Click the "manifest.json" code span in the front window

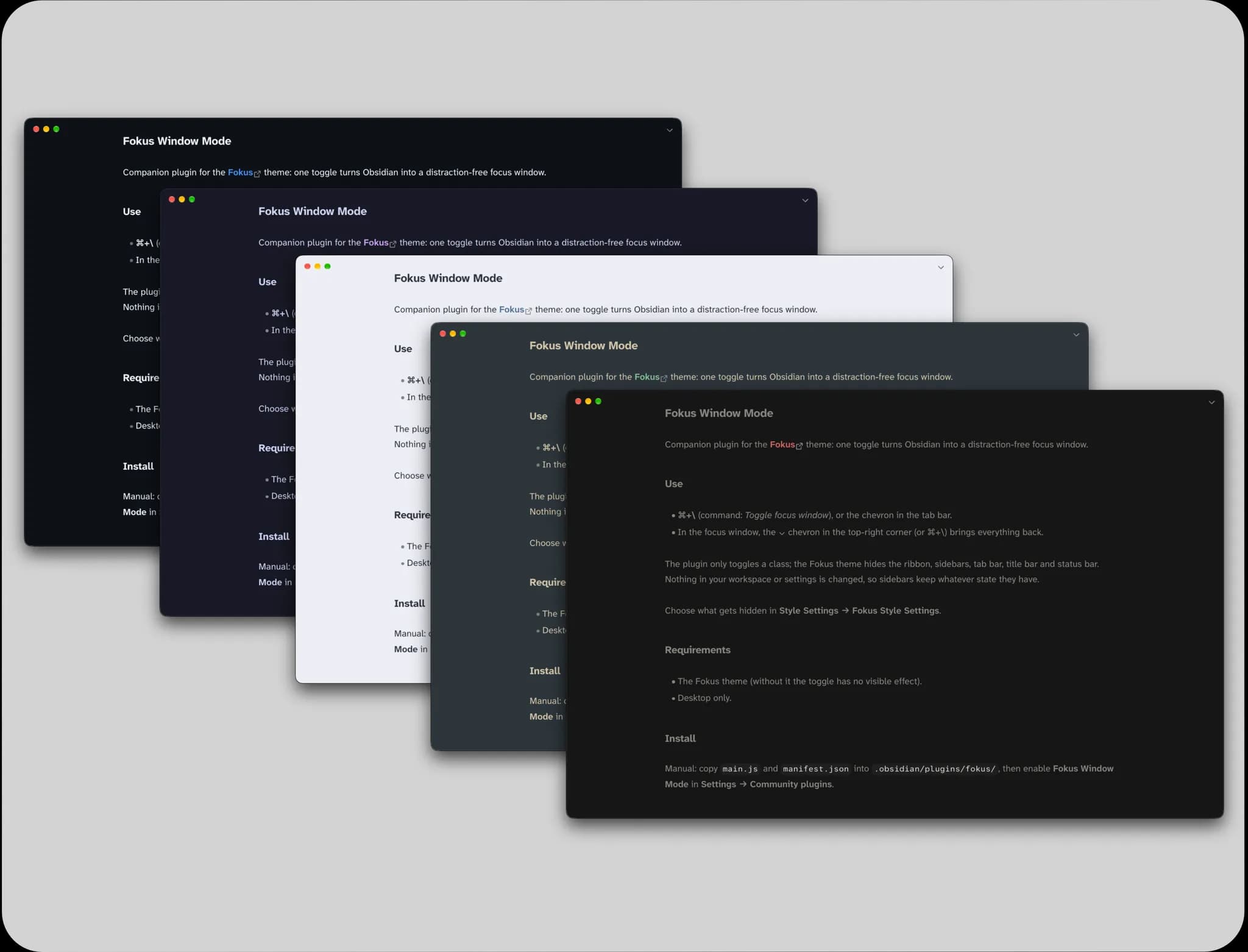816,769
